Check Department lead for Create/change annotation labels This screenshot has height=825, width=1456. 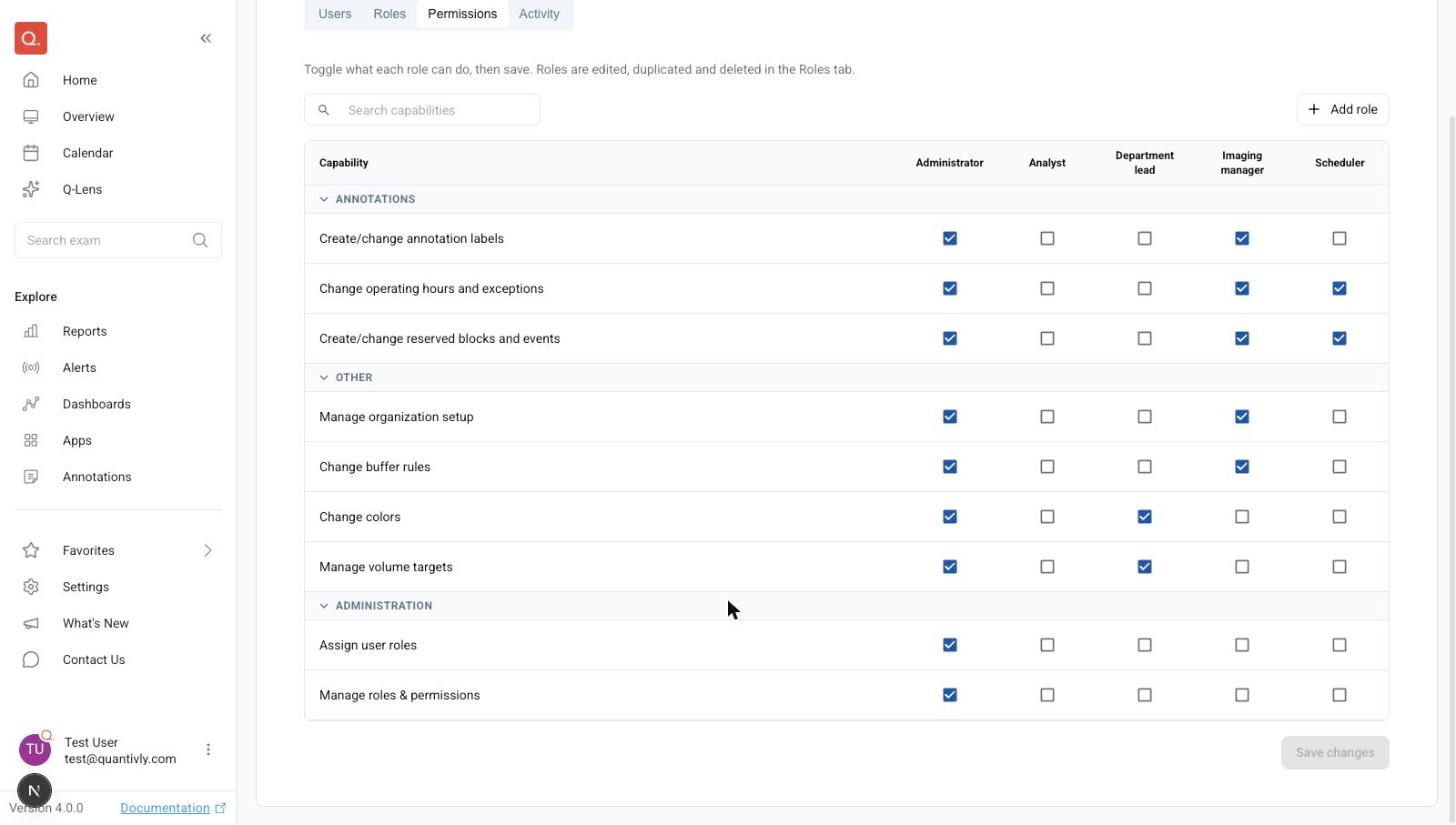[x=1144, y=239]
